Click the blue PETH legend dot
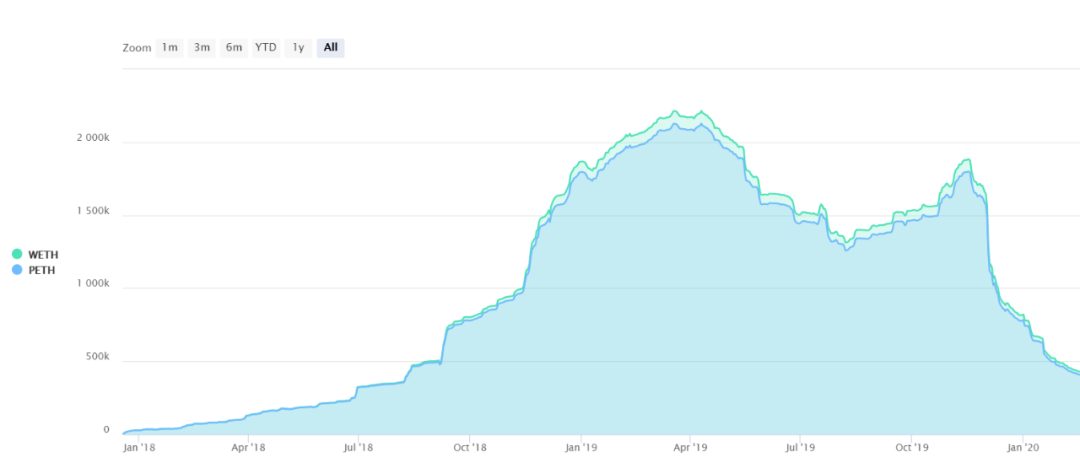The height and width of the screenshot is (463, 1080). pos(17,270)
